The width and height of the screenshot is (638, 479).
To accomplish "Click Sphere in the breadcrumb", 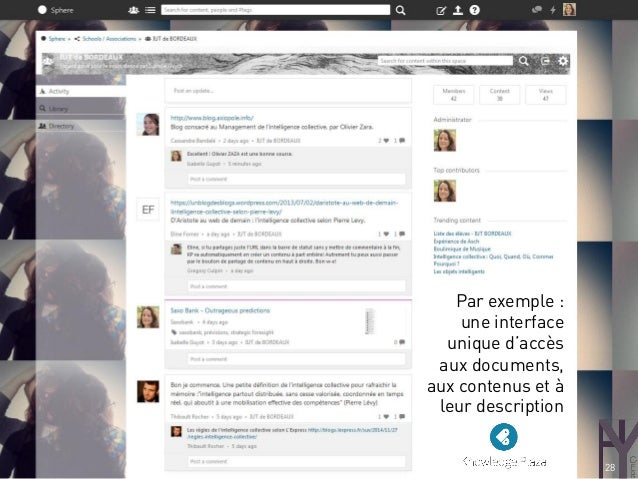I will tap(57, 39).
